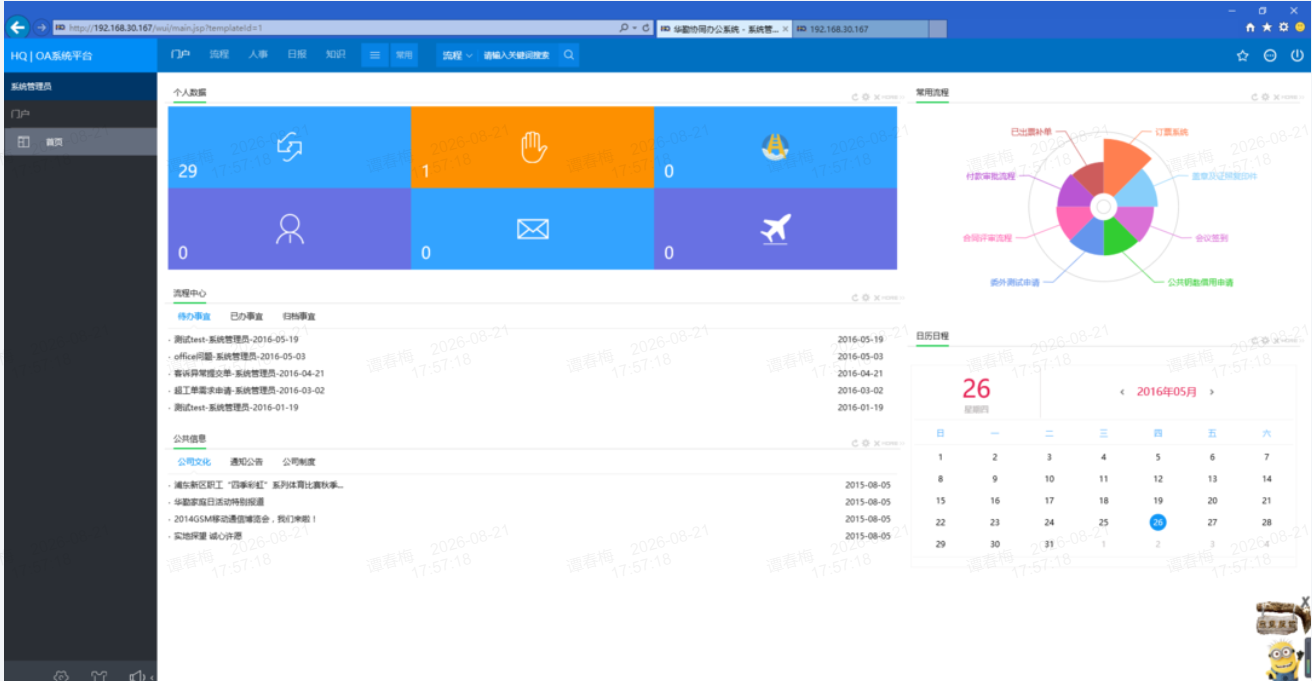Click the more options ellipsis icon in header
The image size is (1312, 681).
(x=1270, y=56)
